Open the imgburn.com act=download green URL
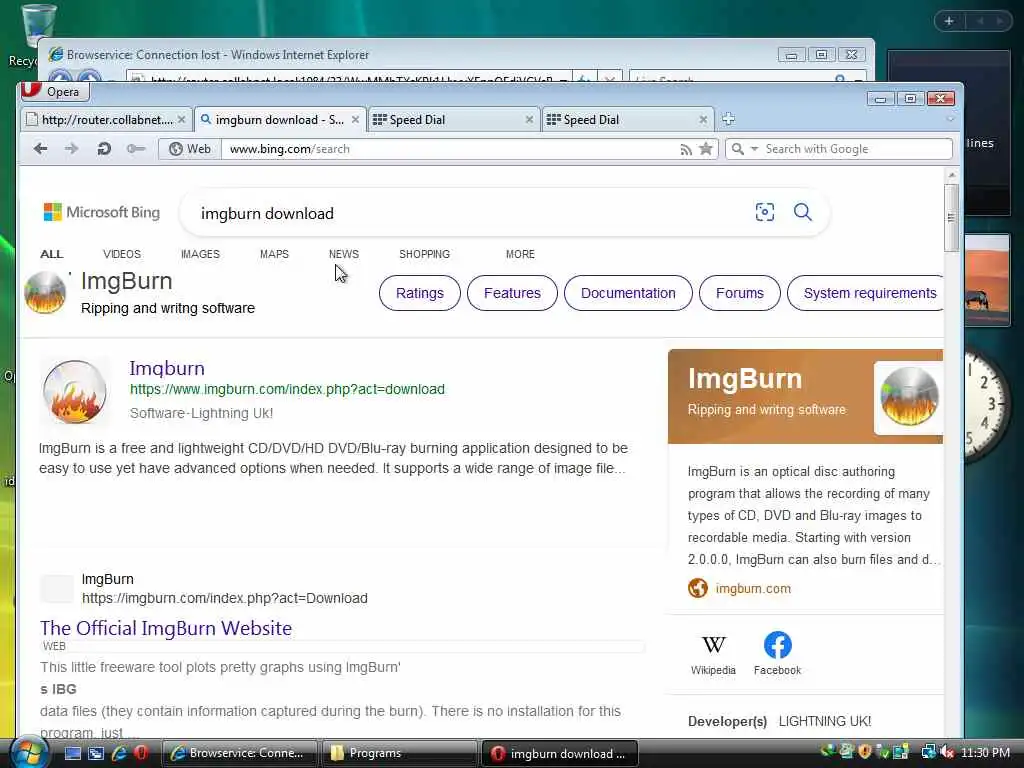The height and width of the screenshot is (768, 1024). (x=287, y=389)
